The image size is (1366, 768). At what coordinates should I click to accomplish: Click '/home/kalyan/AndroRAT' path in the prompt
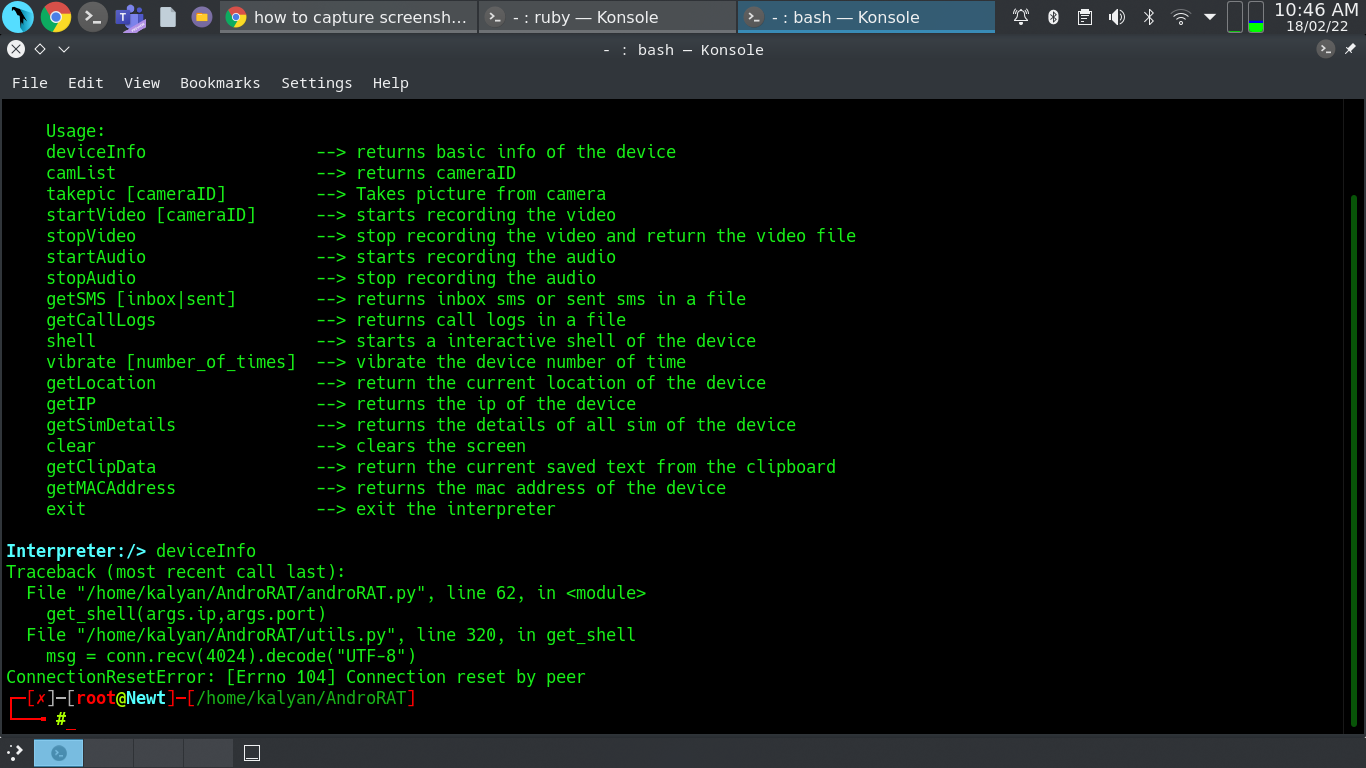301,698
